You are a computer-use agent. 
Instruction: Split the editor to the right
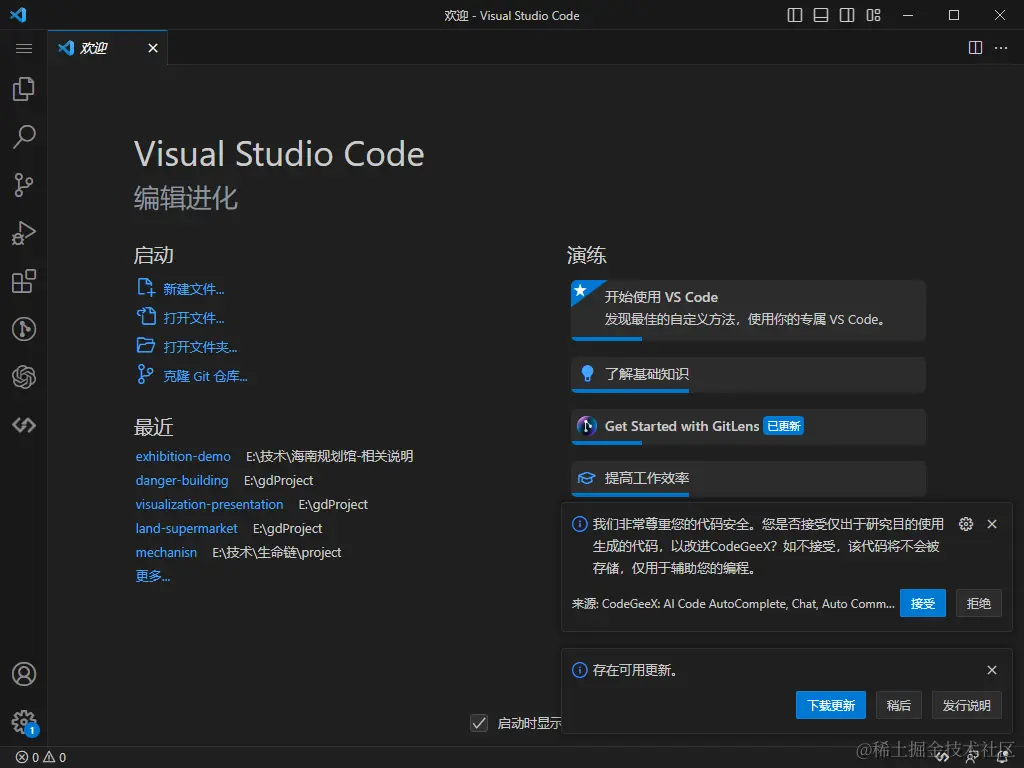(x=975, y=48)
